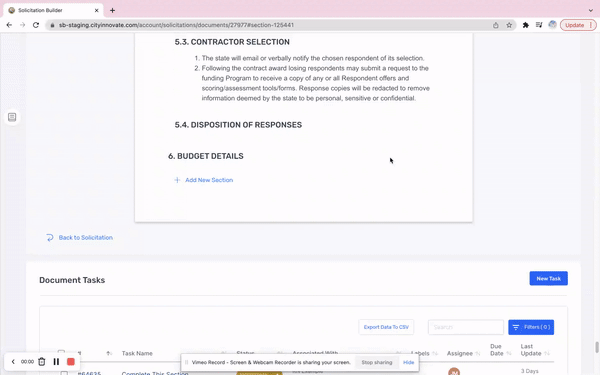Viewport: 600px width, 375px height.
Task: Sort the task table by Labels
Action: pos(434,353)
